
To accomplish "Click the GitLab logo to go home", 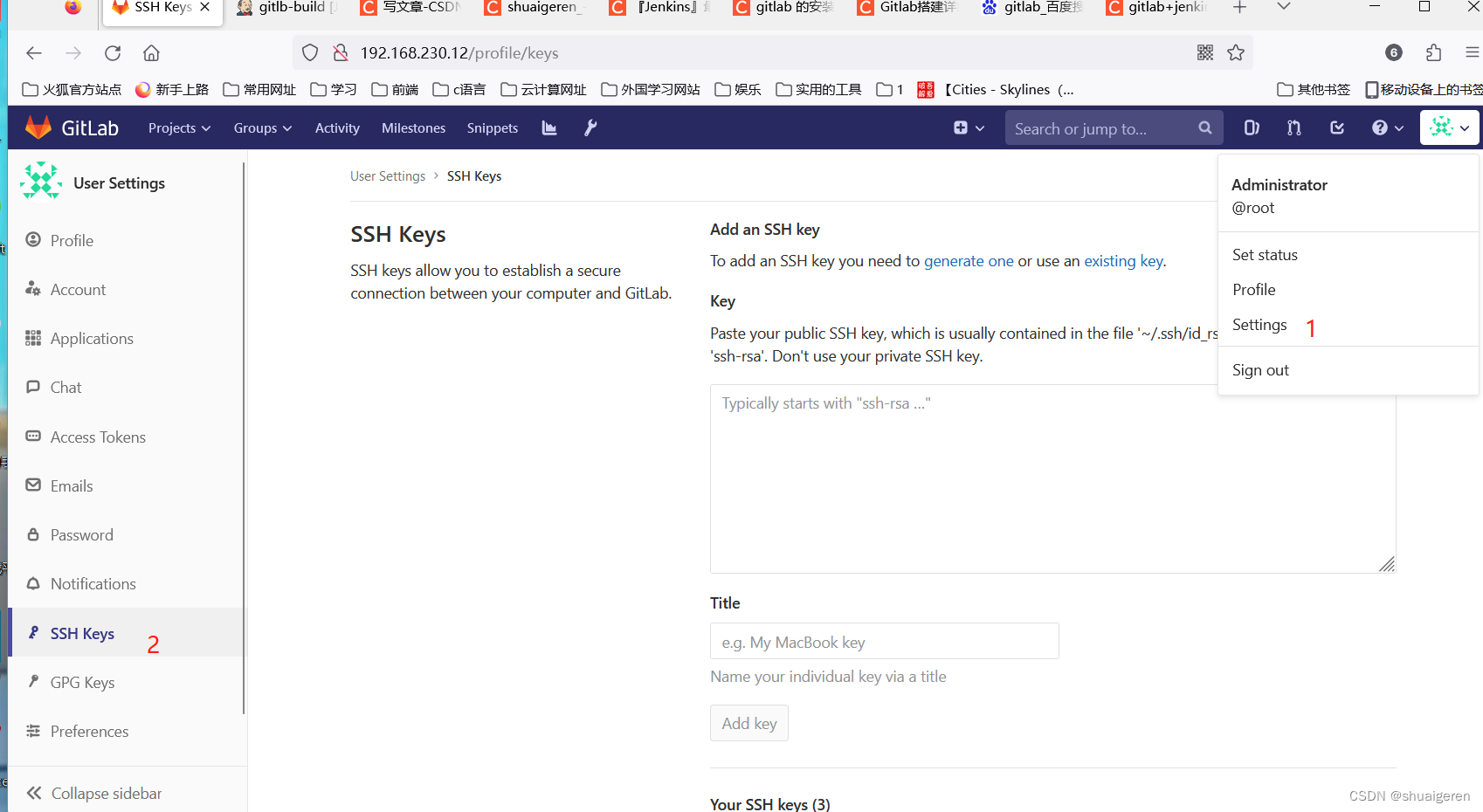I will click(72, 127).
